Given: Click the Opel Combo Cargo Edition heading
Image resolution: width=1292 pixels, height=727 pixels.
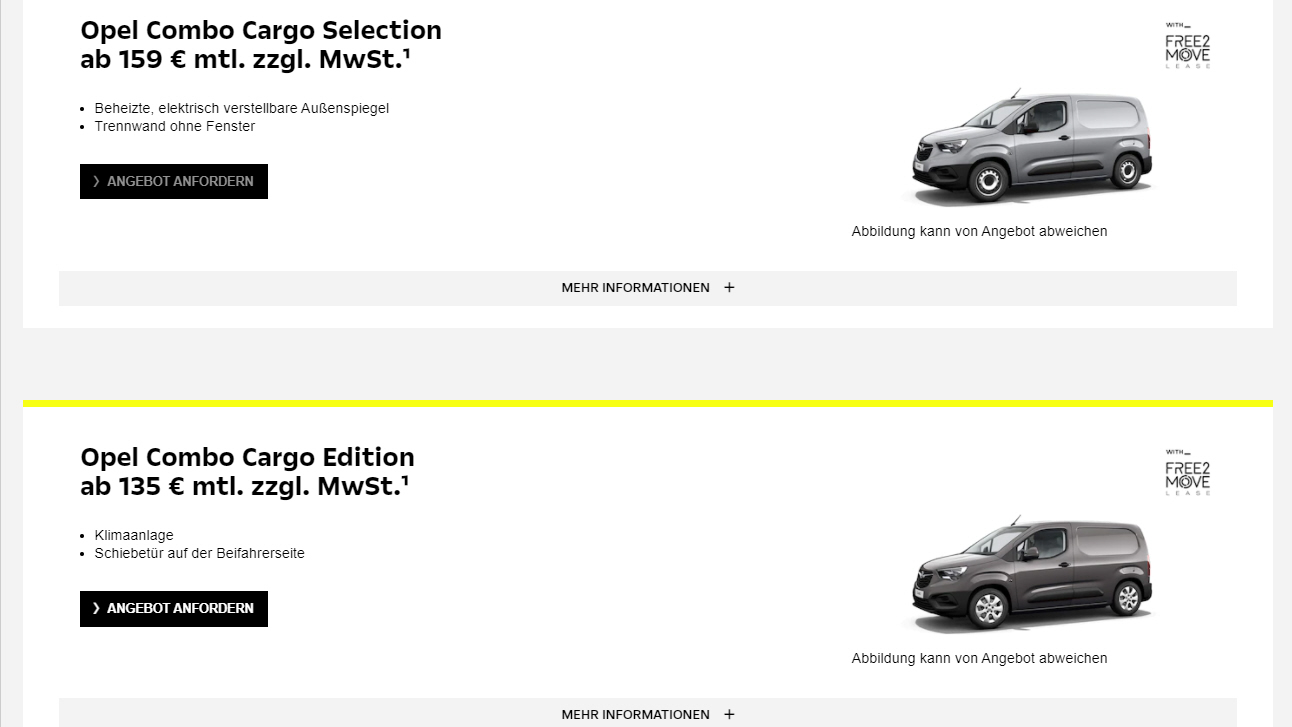Looking at the screenshot, I should (247, 457).
